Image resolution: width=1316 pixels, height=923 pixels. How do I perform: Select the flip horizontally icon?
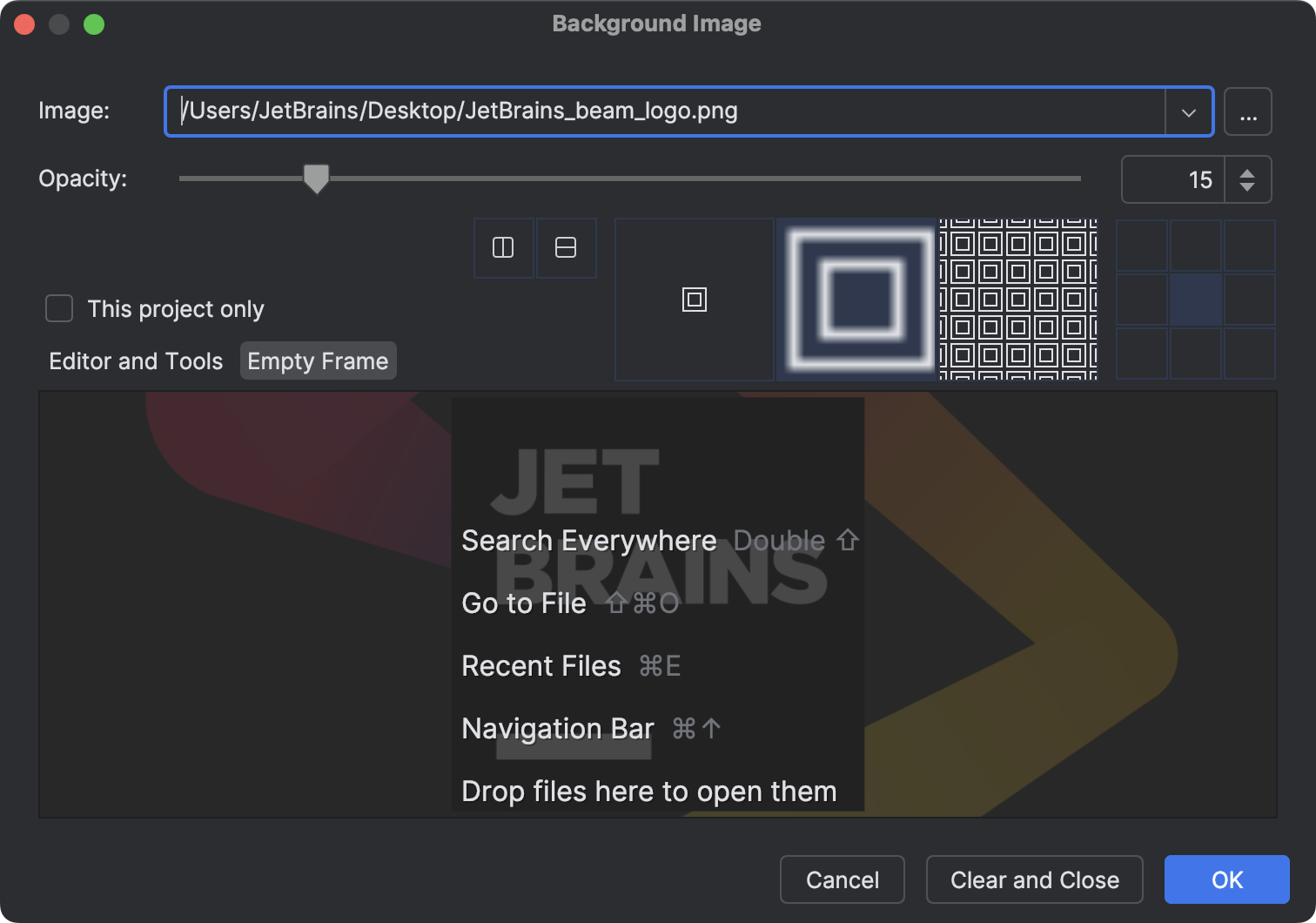pyautogui.click(x=503, y=247)
